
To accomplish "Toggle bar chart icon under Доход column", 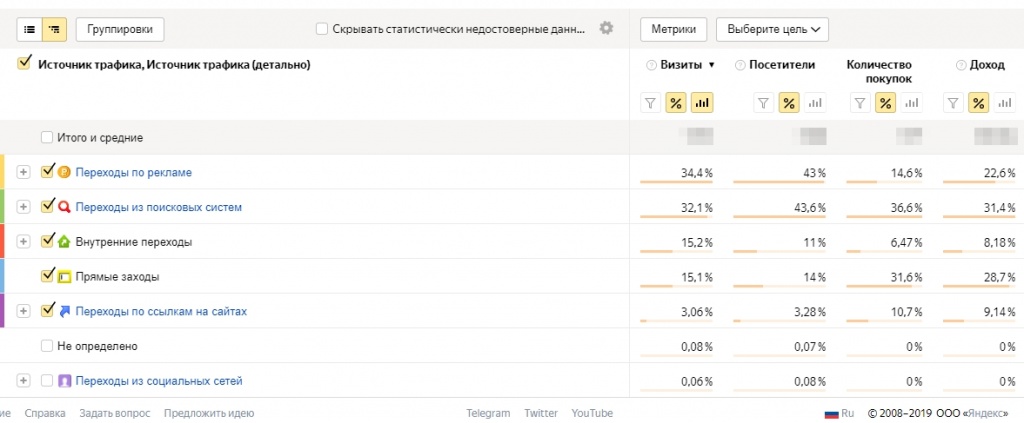I will [1004, 103].
